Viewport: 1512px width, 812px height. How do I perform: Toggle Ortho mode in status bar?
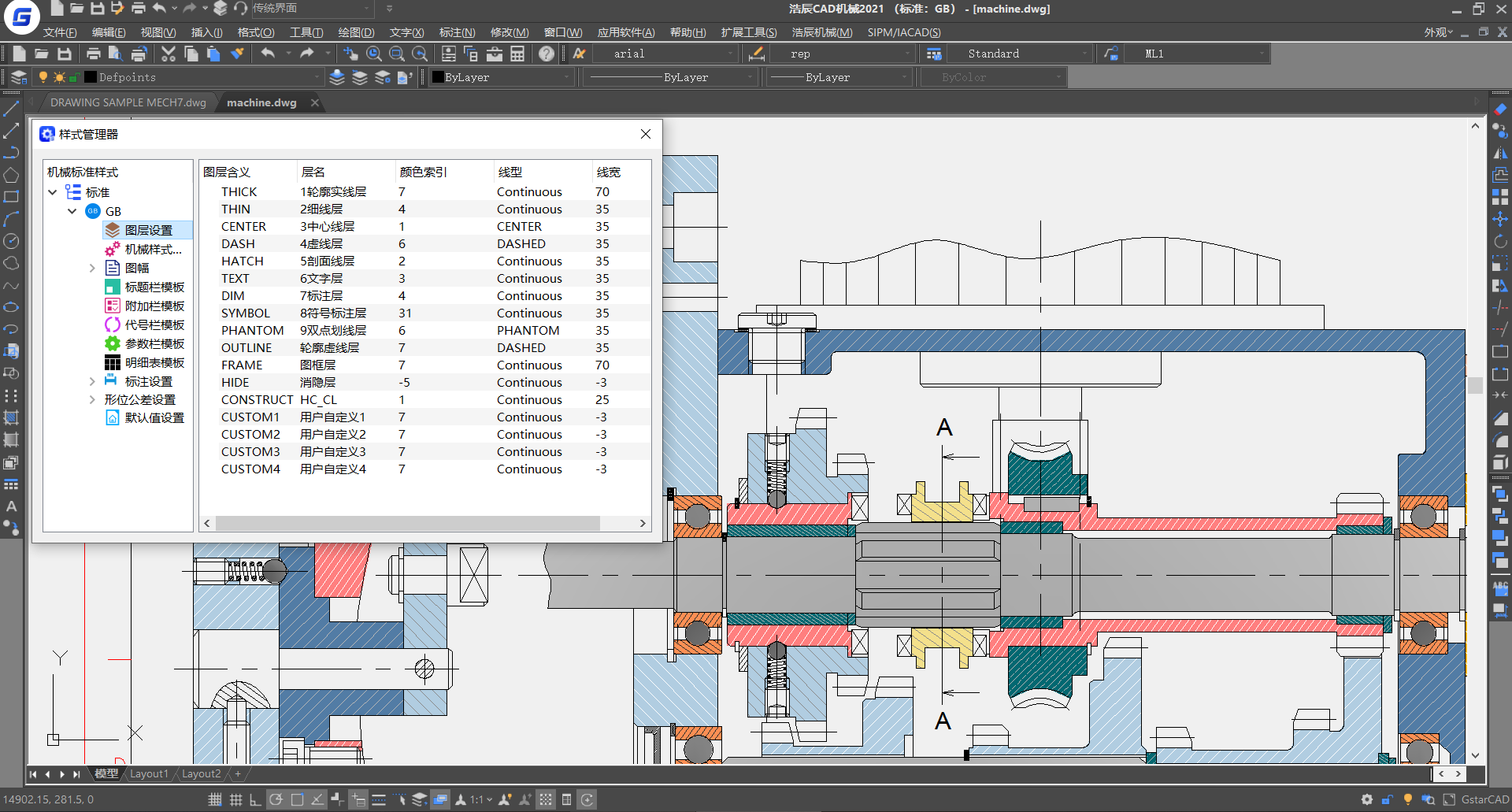point(255,799)
